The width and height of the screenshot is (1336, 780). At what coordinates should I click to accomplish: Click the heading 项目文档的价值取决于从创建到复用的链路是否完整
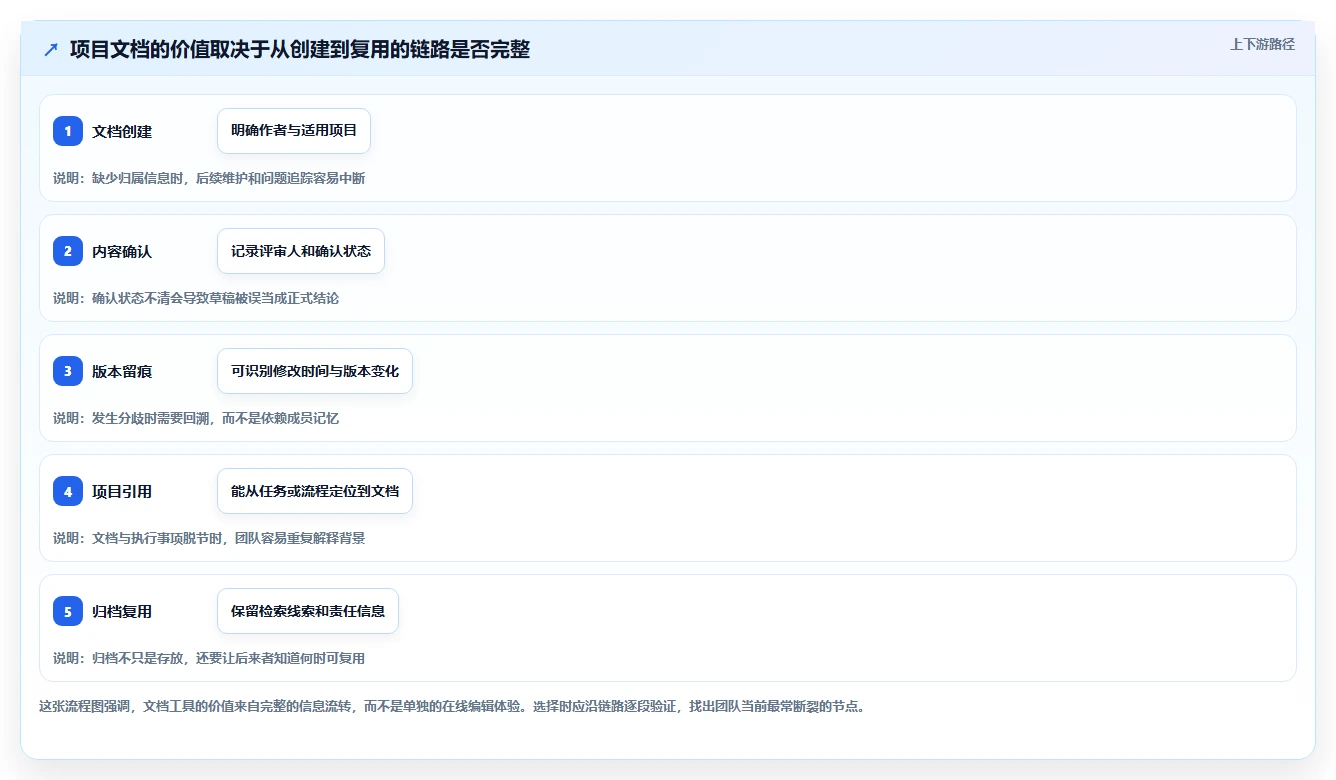[x=300, y=49]
